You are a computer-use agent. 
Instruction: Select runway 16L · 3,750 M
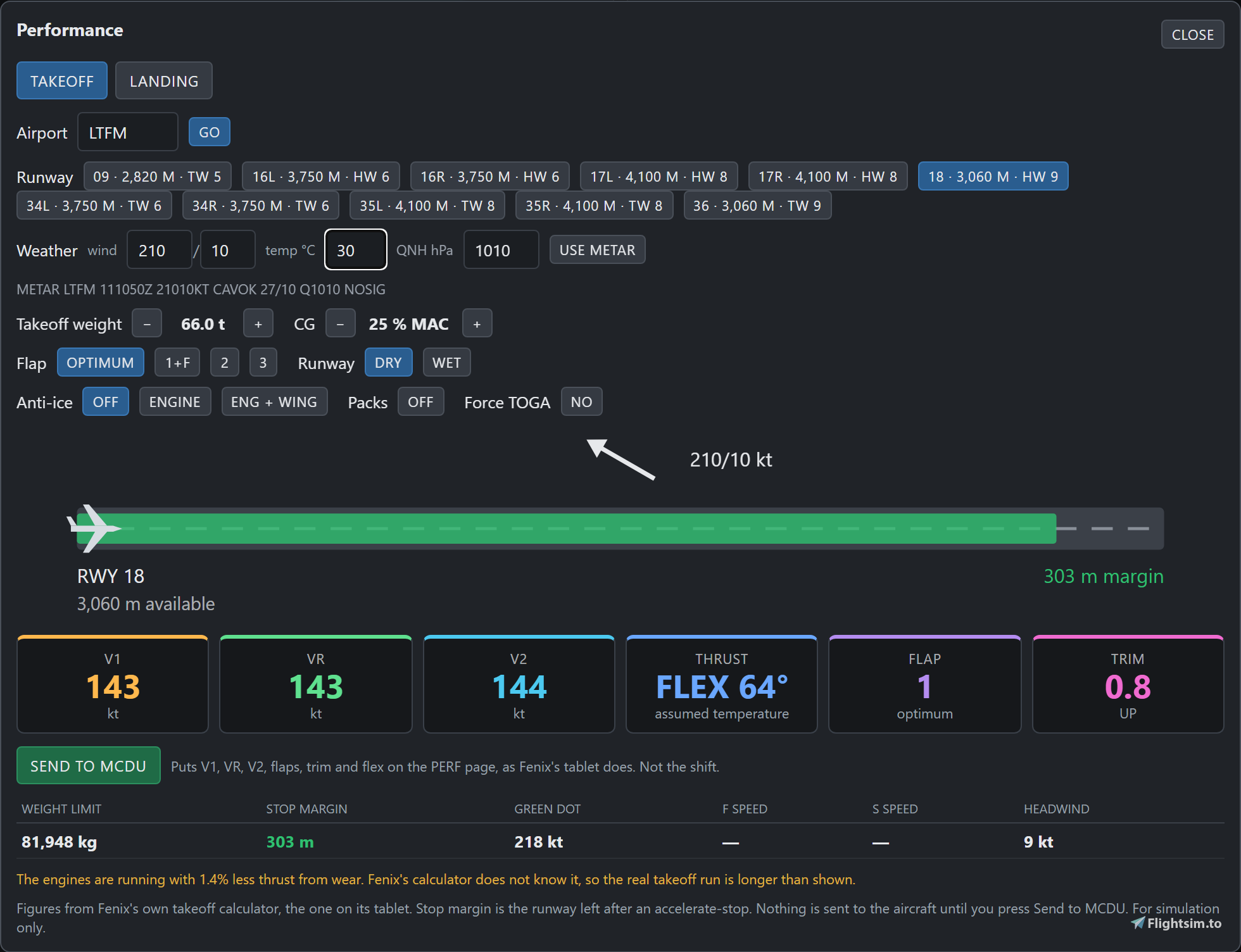(x=321, y=177)
